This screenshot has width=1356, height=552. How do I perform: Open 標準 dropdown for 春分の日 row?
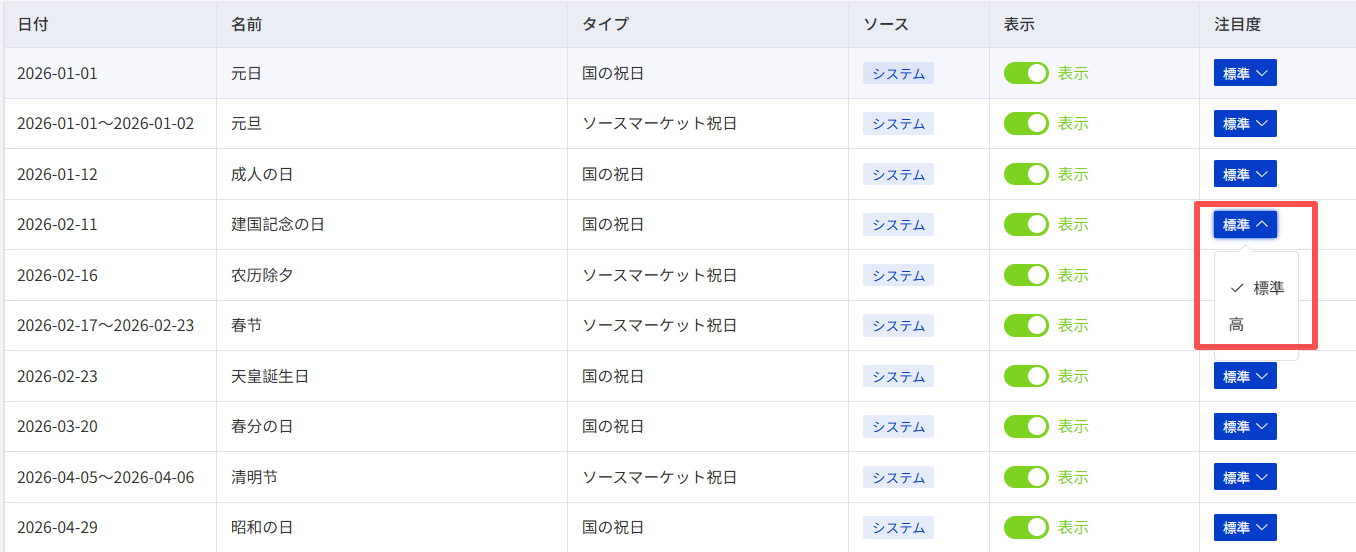point(1245,426)
